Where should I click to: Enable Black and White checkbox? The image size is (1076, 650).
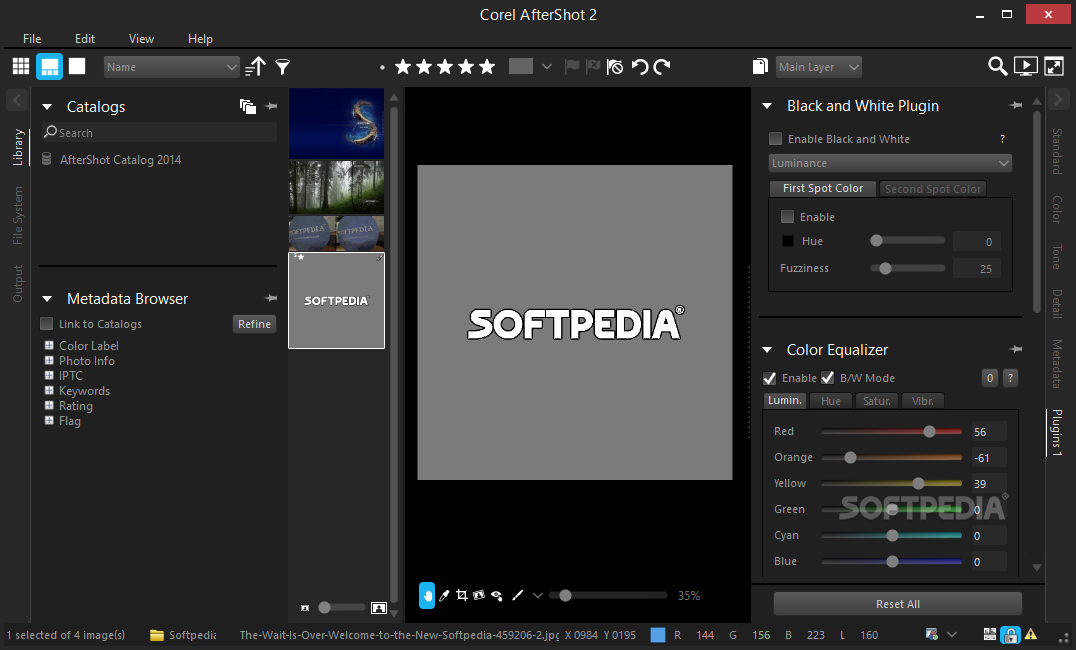[775, 139]
